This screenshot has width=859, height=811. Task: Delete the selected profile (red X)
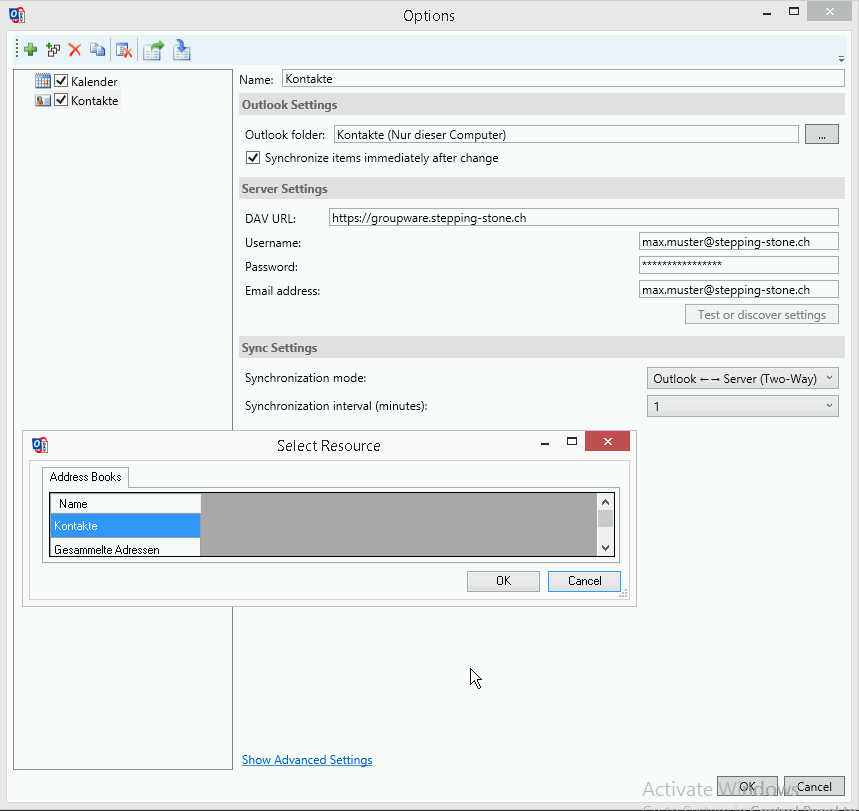click(74, 49)
